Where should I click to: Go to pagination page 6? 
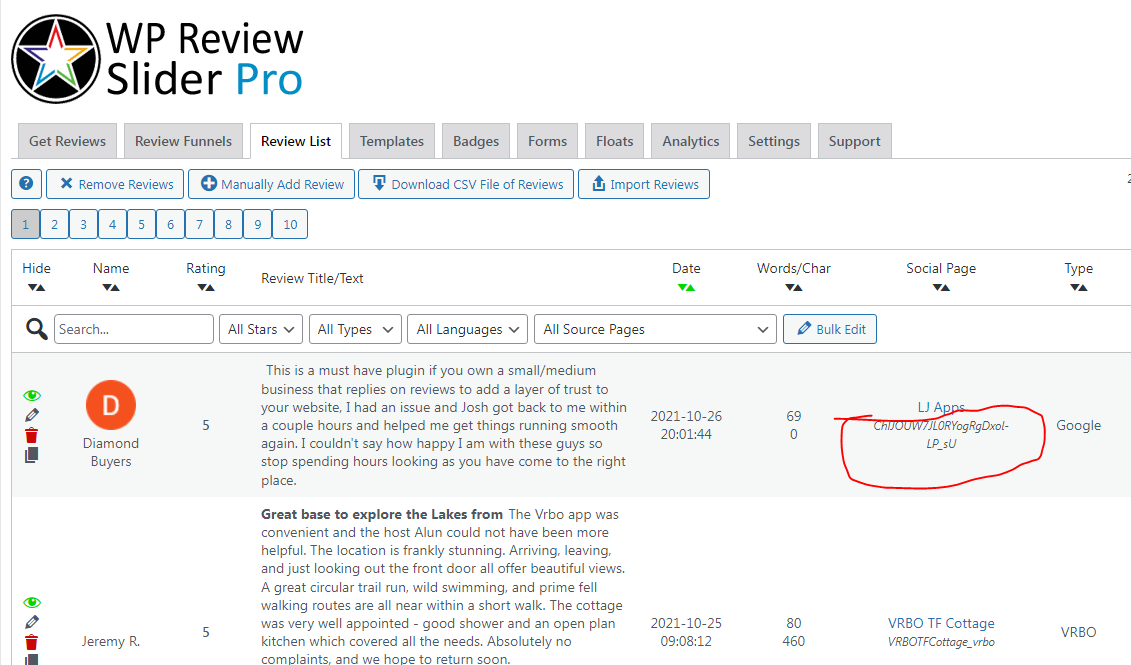coord(170,224)
